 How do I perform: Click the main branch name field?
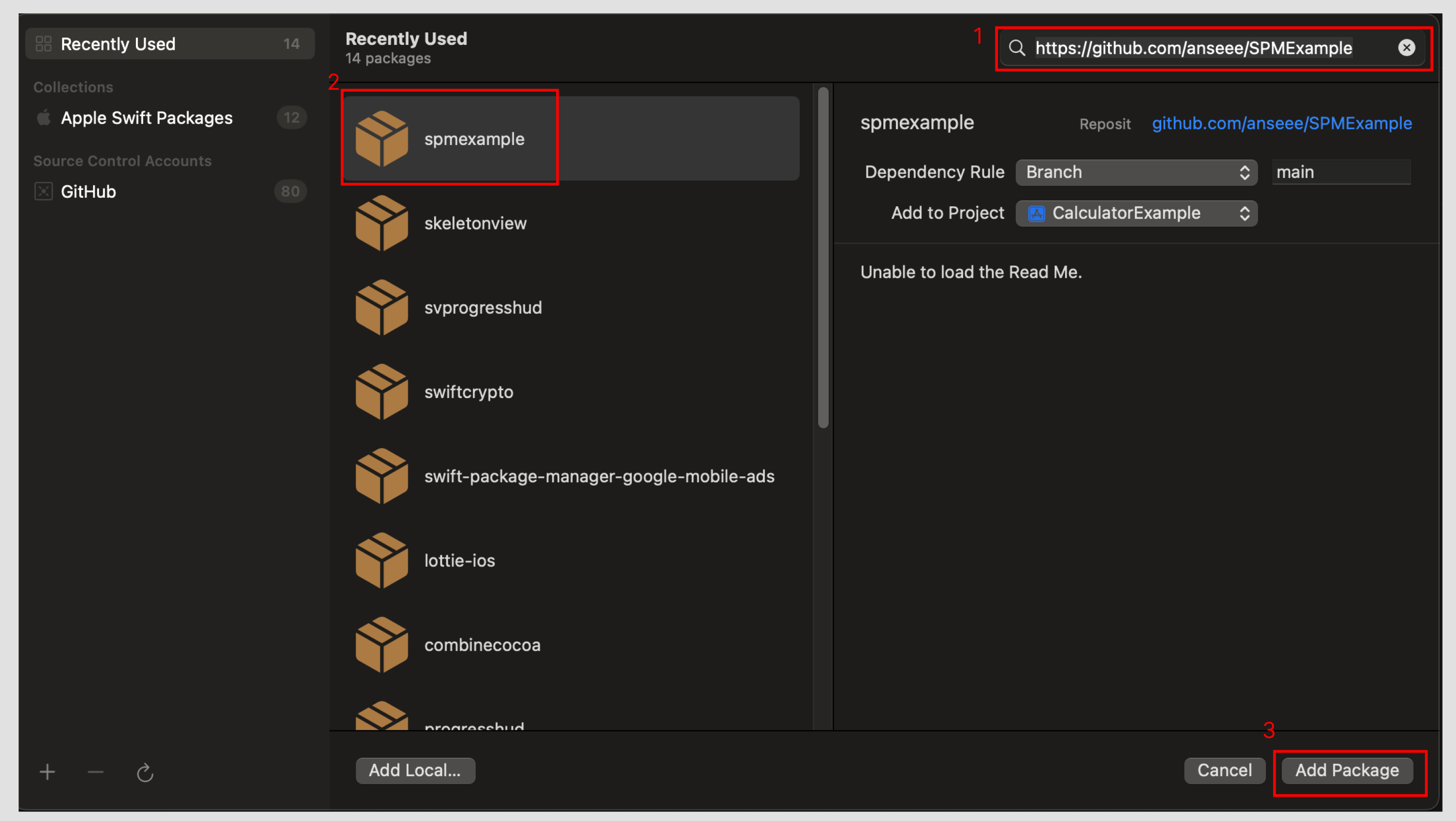point(1340,172)
